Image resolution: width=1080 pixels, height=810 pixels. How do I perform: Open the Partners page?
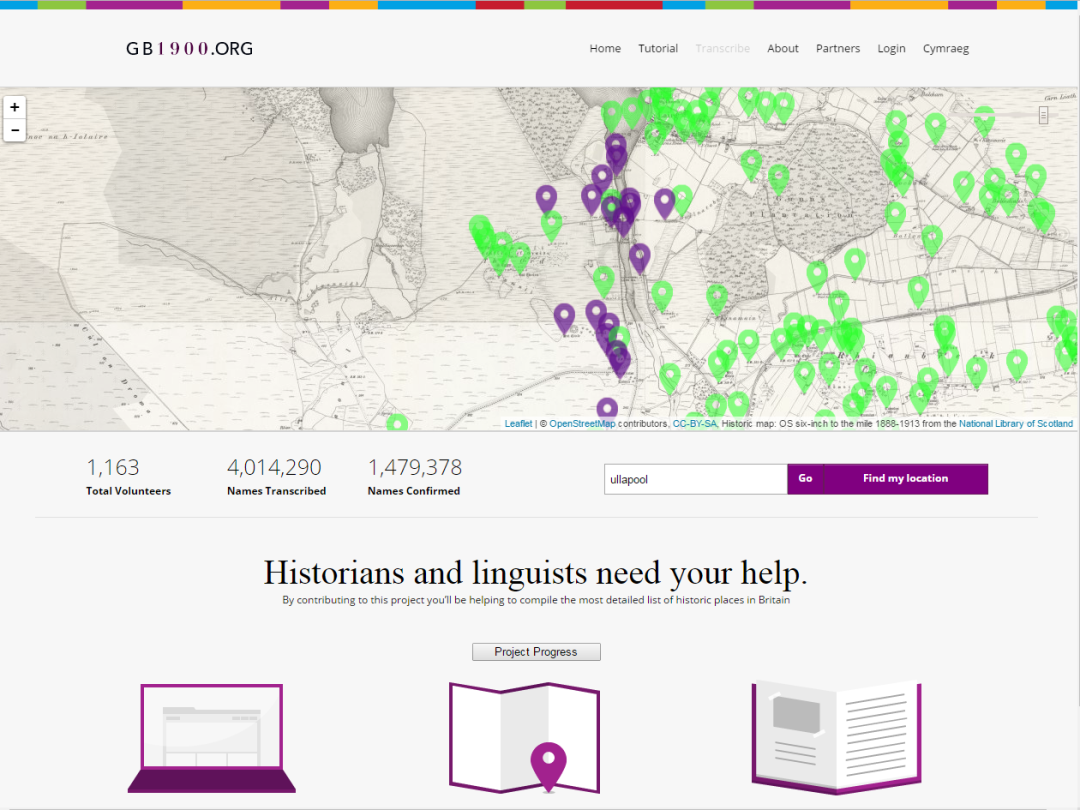coord(837,48)
